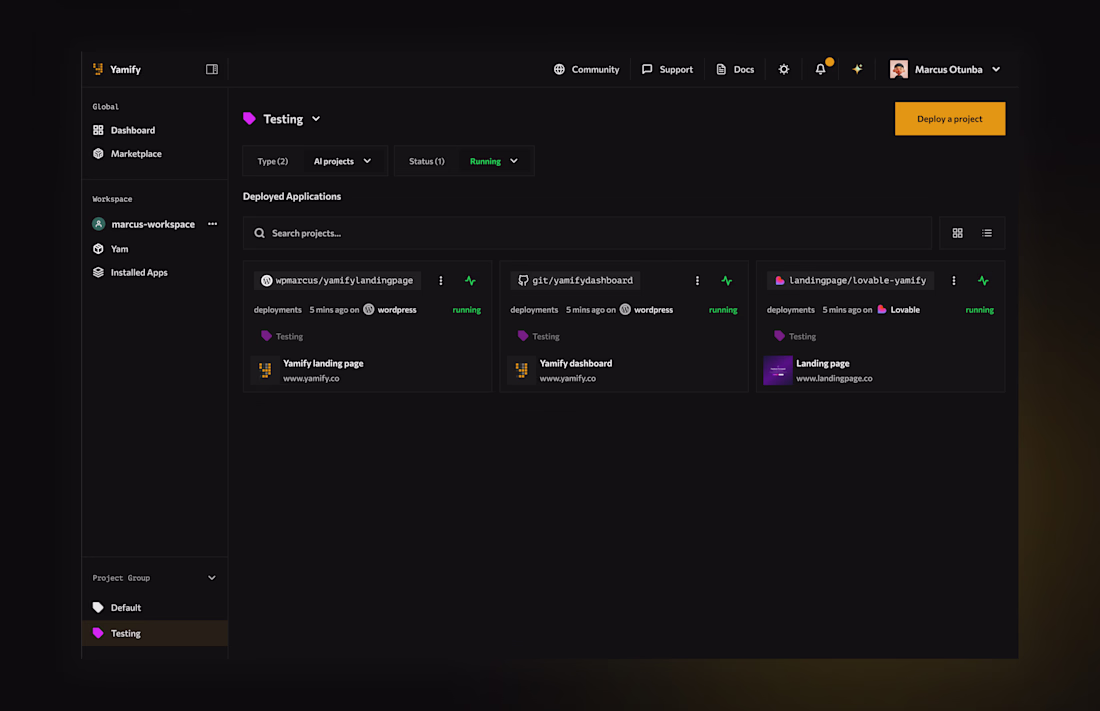Viewport: 1100px width, 711px height.
Task: Open marcus-workspace three-dot options
Action: click(x=213, y=224)
